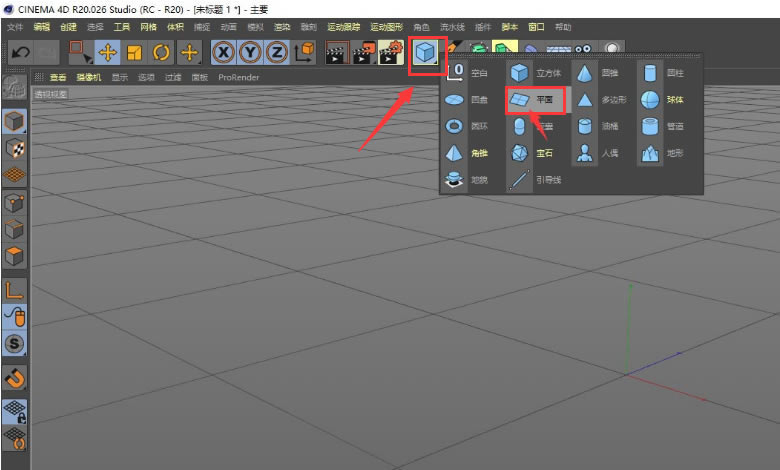Open the 编辑 (Edit) menu

tap(42, 27)
